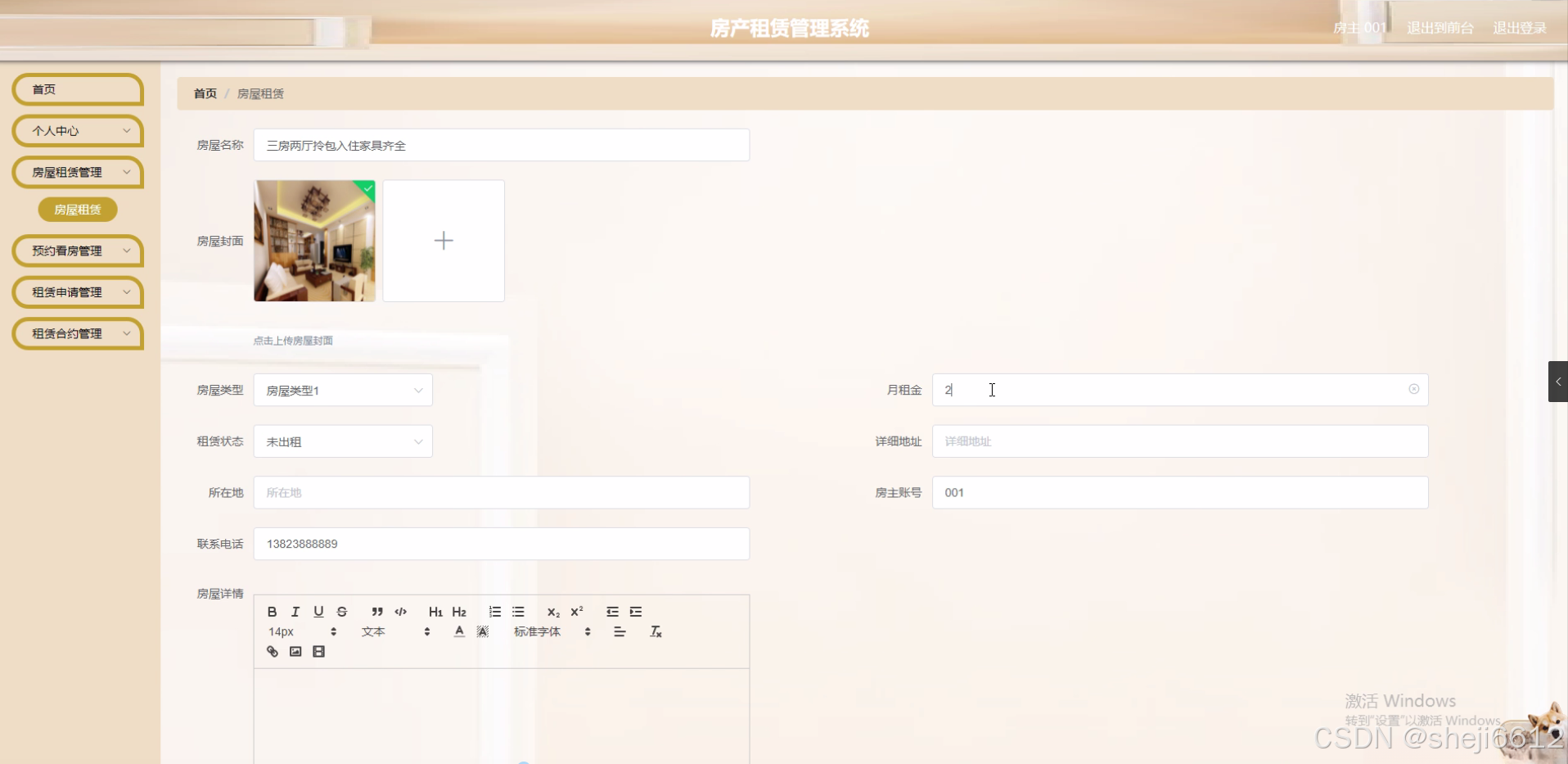1568x764 pixels.
Task: Apply strikethrough formatting
Action: [341, 611]
